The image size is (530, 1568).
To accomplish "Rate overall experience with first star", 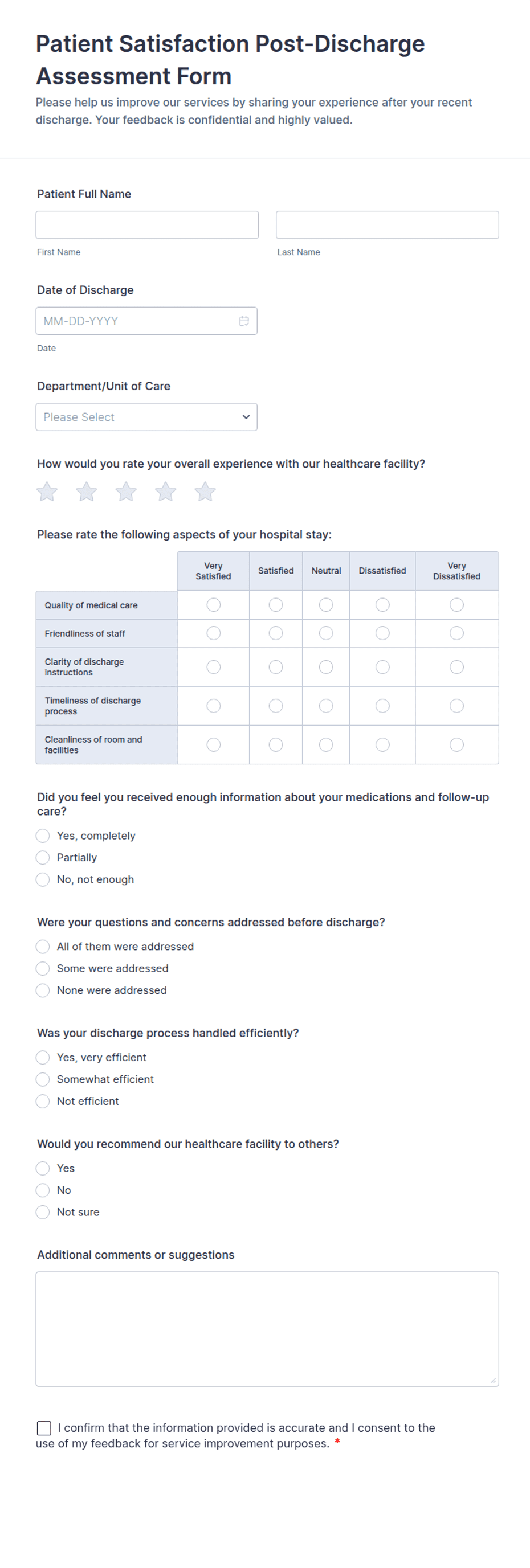I will 47,491.
